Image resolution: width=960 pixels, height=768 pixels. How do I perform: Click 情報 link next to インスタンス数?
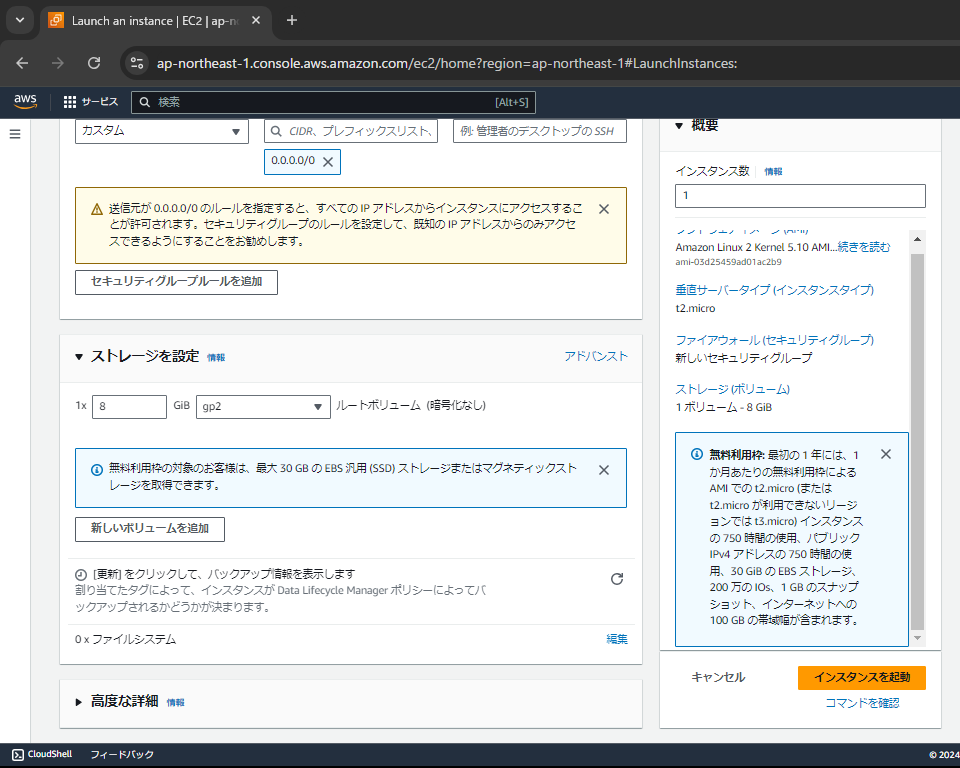pyautogui.click(x=773, y=171)
